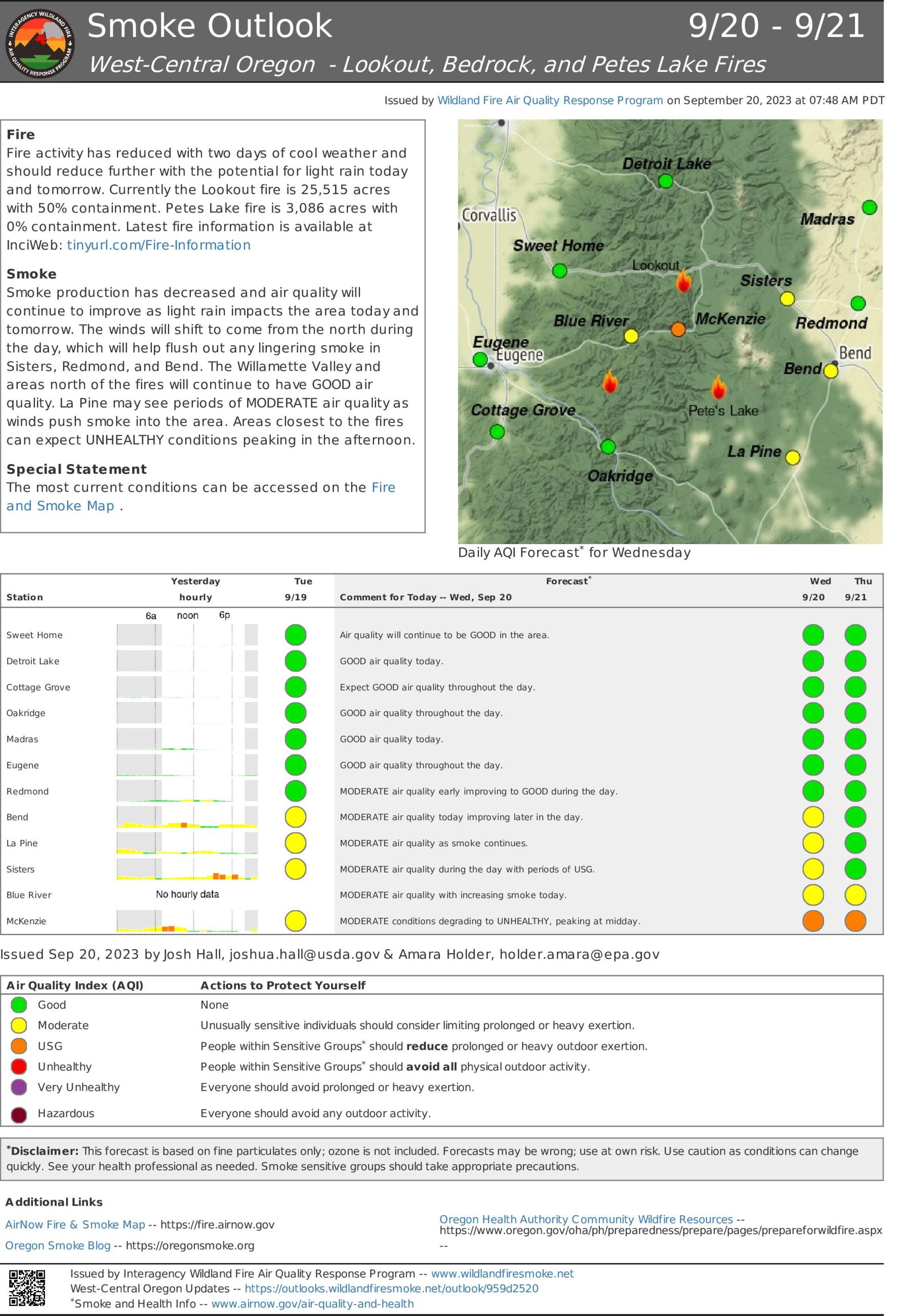This screenshot has width=900, height=1316.
Task: Select the Redmond green marker on map
Action: coord(858,304)
